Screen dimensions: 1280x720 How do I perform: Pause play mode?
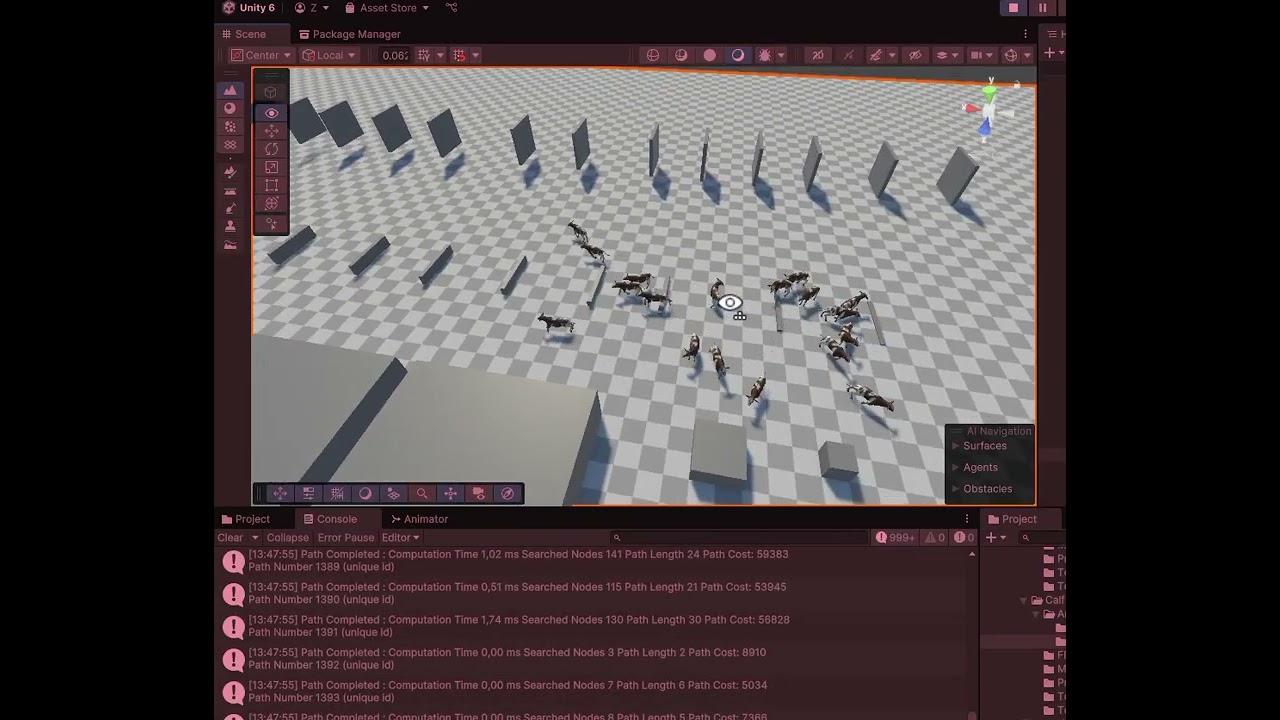tap(1042, 8)
